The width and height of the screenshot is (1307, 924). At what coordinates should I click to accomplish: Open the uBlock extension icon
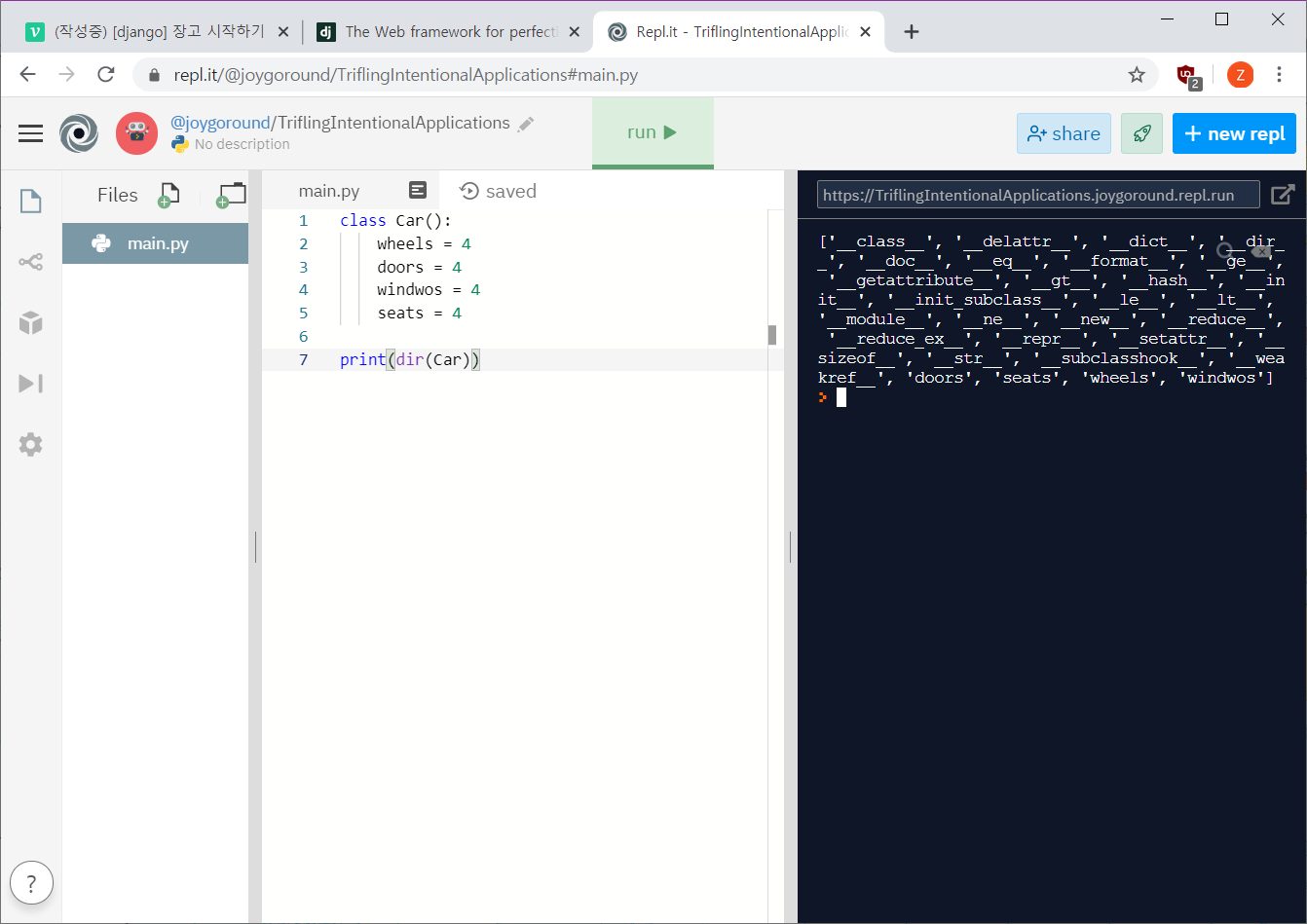pyautogui.click(x=1186, y=75)
